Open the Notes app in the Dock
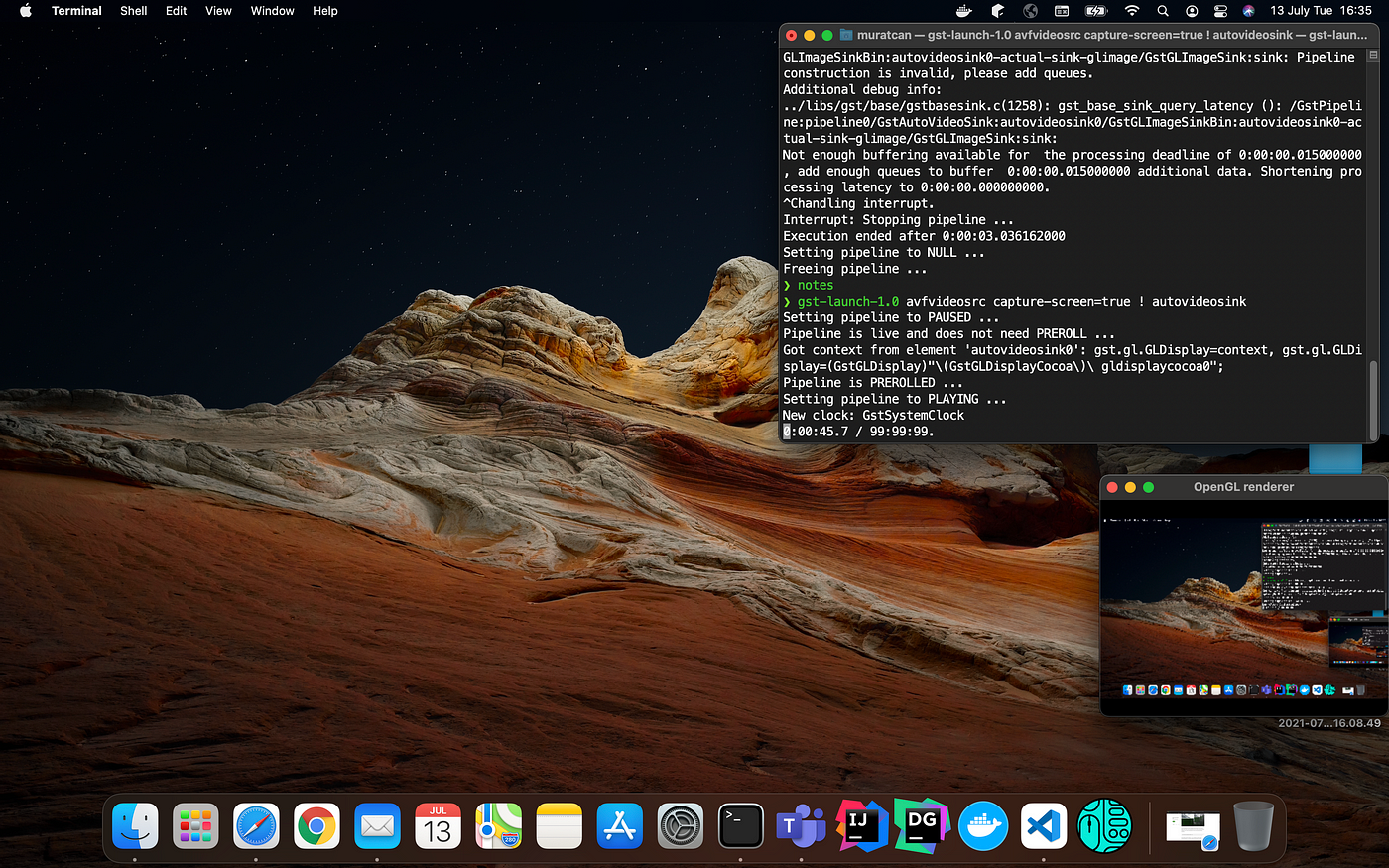Viewport: 1389px width, 868px height. point(559,825)
